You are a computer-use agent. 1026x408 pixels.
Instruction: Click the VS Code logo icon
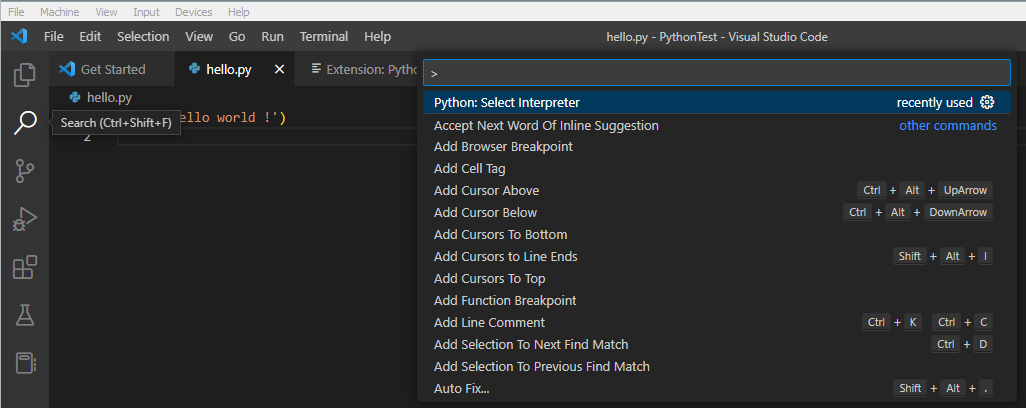(x=19, y=37)
